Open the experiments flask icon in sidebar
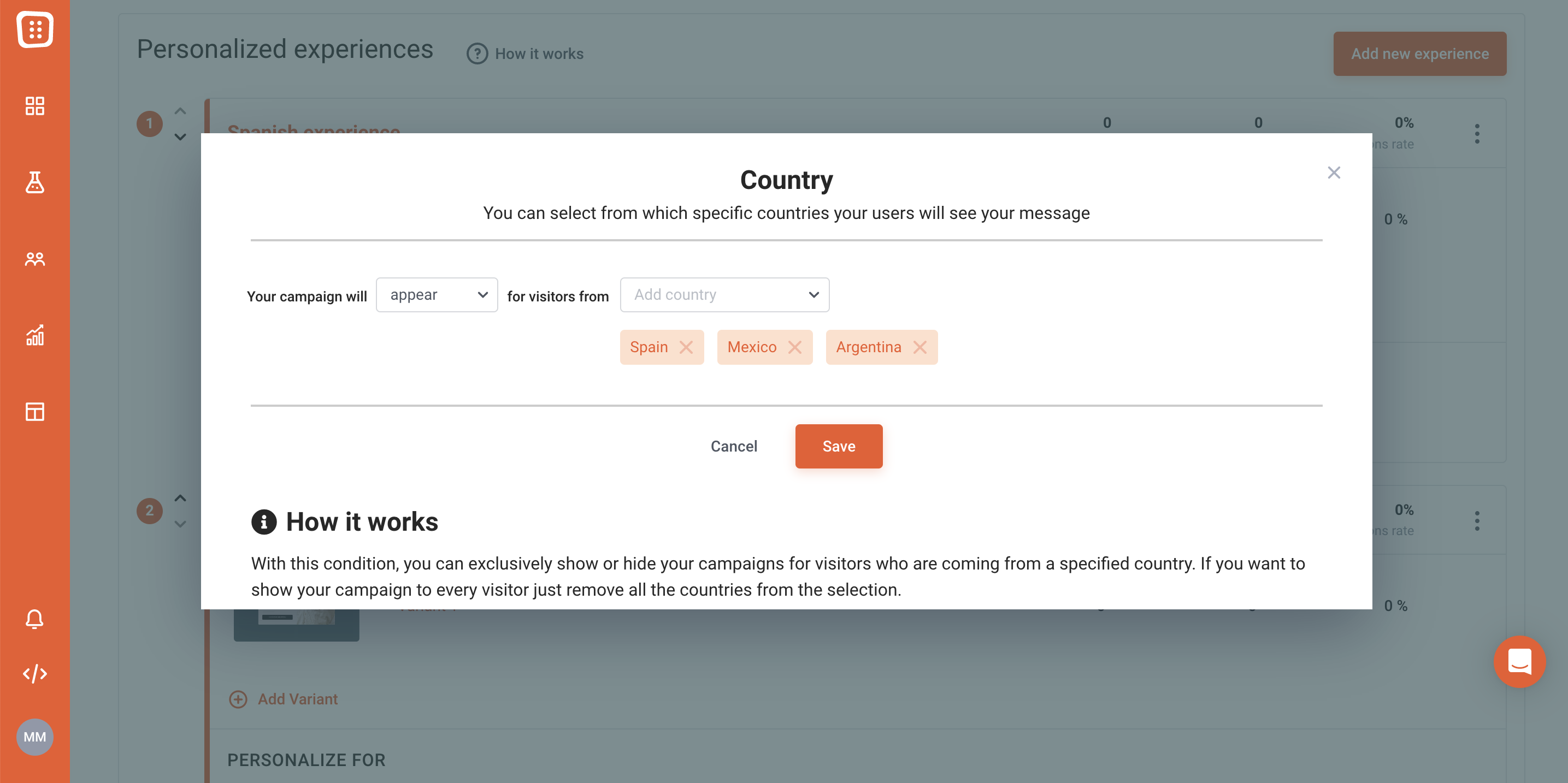 click(x=35, y=182)
